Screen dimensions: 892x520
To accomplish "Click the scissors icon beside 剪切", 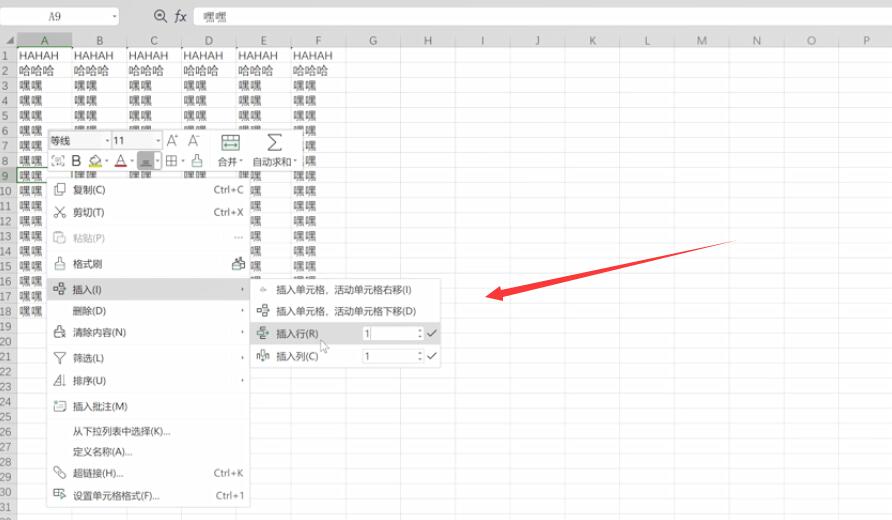I will pos(60,212).
